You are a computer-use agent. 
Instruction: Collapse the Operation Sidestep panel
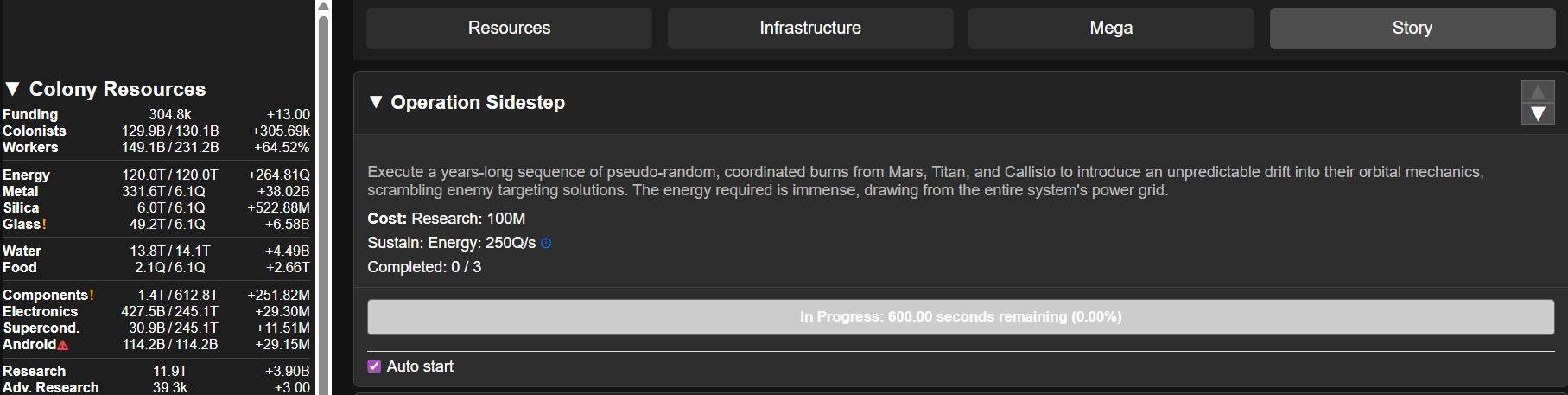(x=376, y=102)
